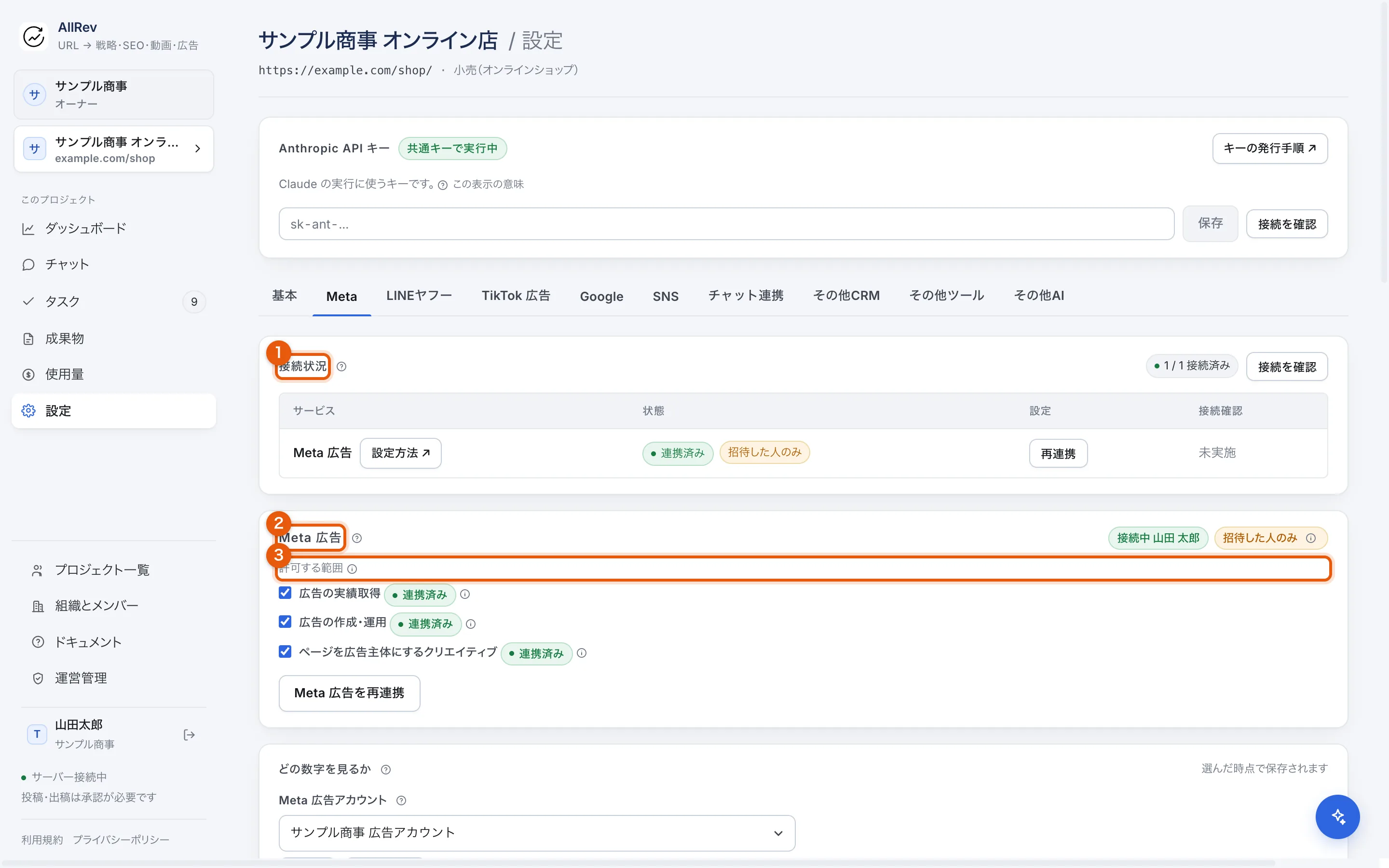Open the チャット bubble icon
The width and height of the screenshot is (1389, 868).
[x=28, y=265]
